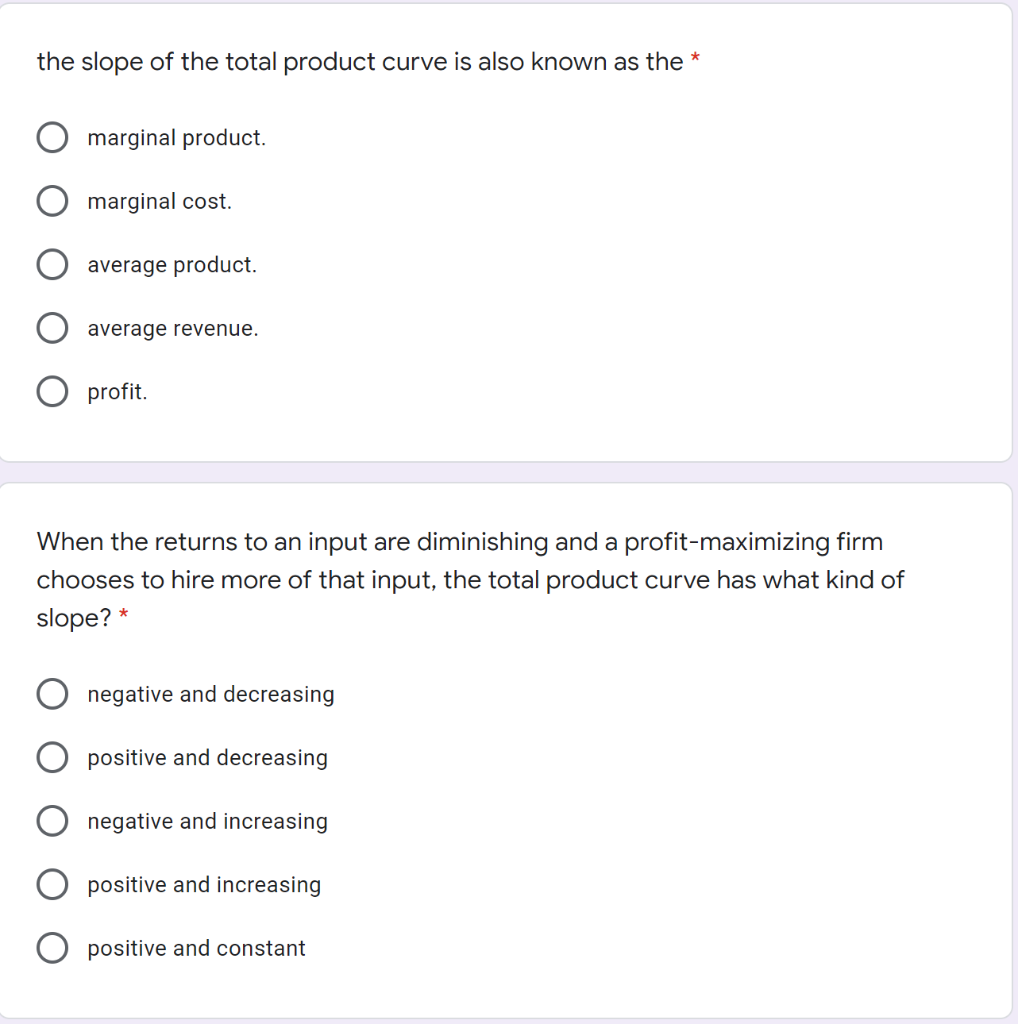The height and width of the screenshot is (1024, 1018).
Task: Click the total product curve question text
Action: [x=360, y=61]
